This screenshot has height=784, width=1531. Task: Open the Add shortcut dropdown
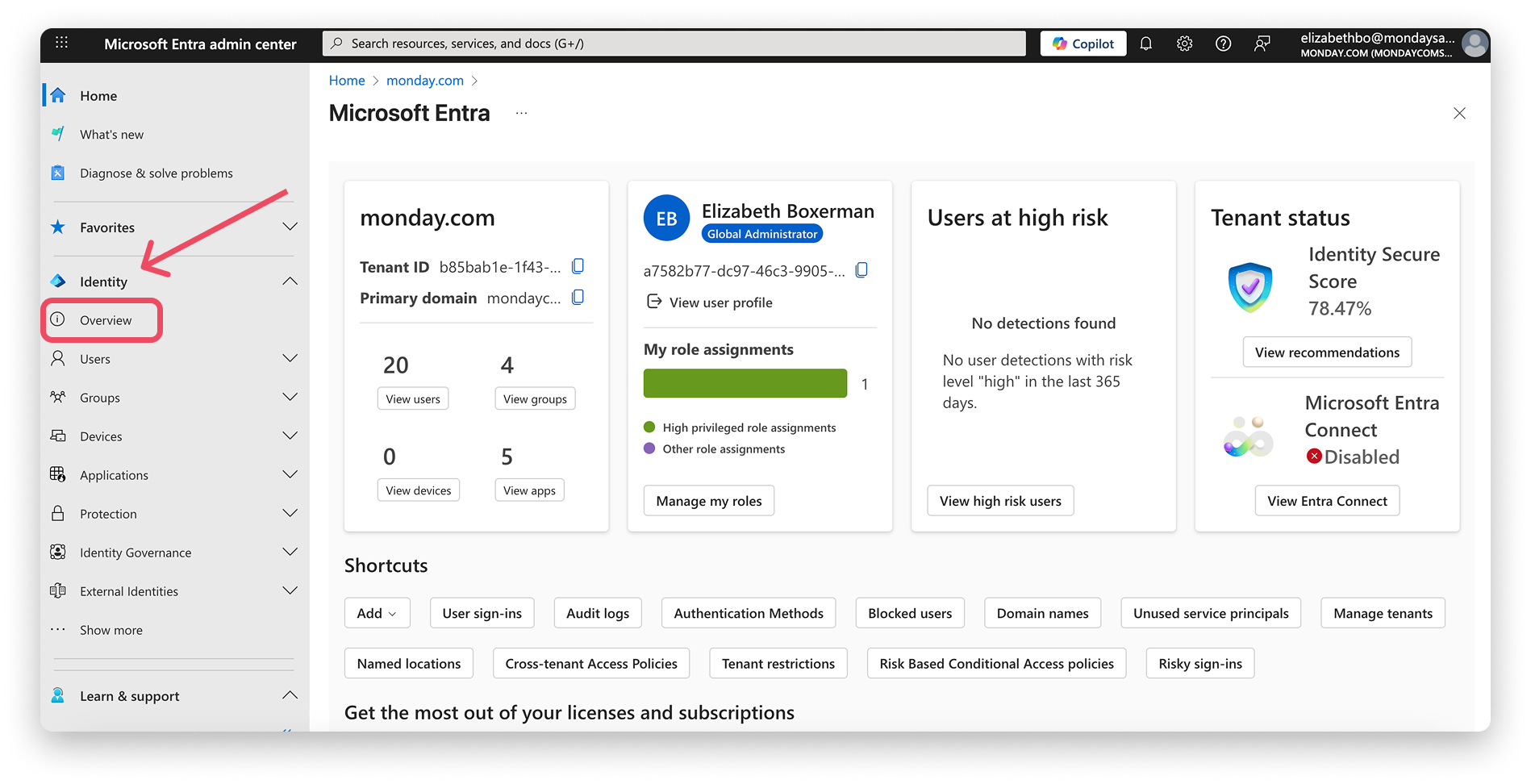378,613
